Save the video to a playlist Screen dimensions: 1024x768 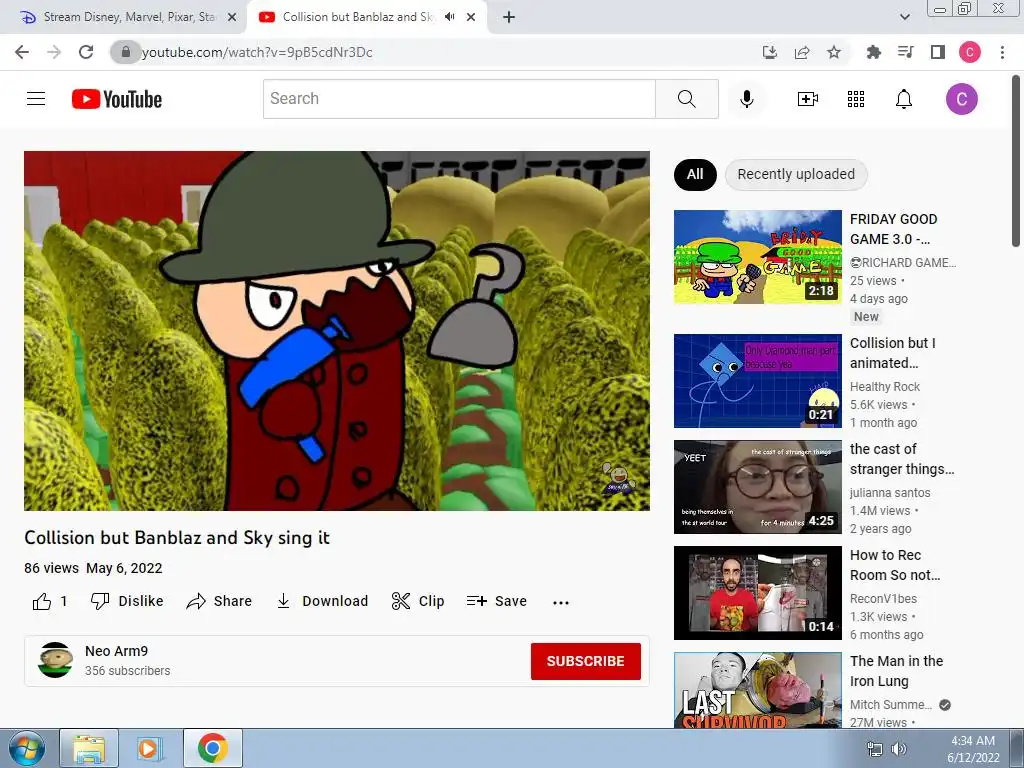(497, 601)
